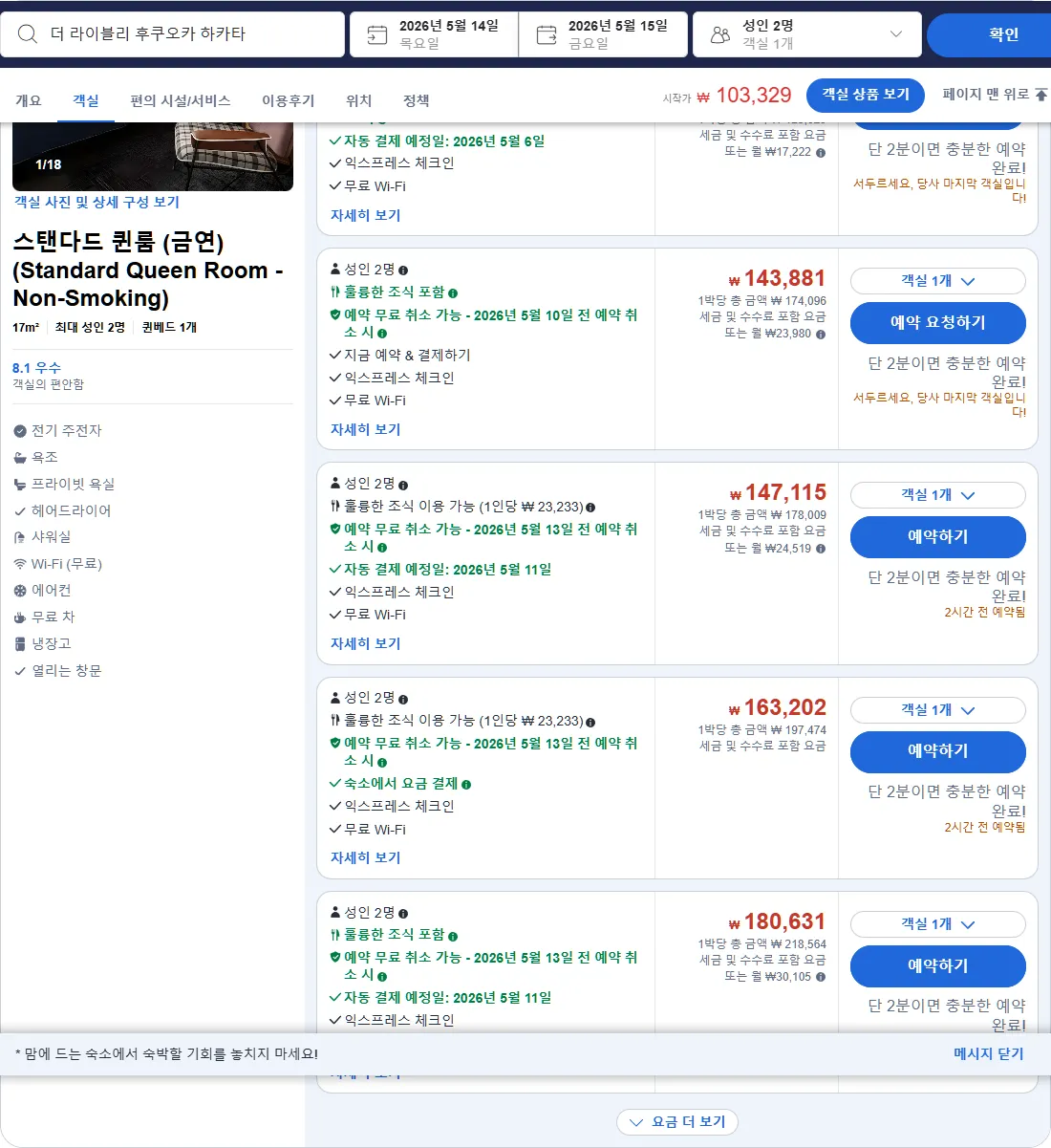Switch to the 객실 tab
This screenshot has width=1051, height=1148.
click(x=86, y=100)
